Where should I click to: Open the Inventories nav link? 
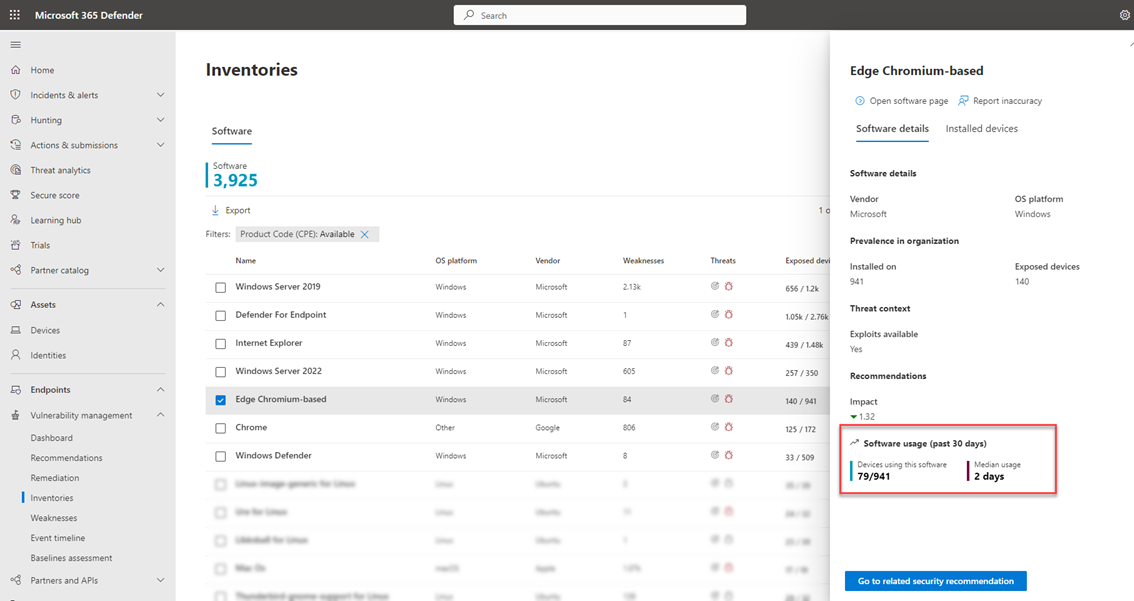pos(51,498)
